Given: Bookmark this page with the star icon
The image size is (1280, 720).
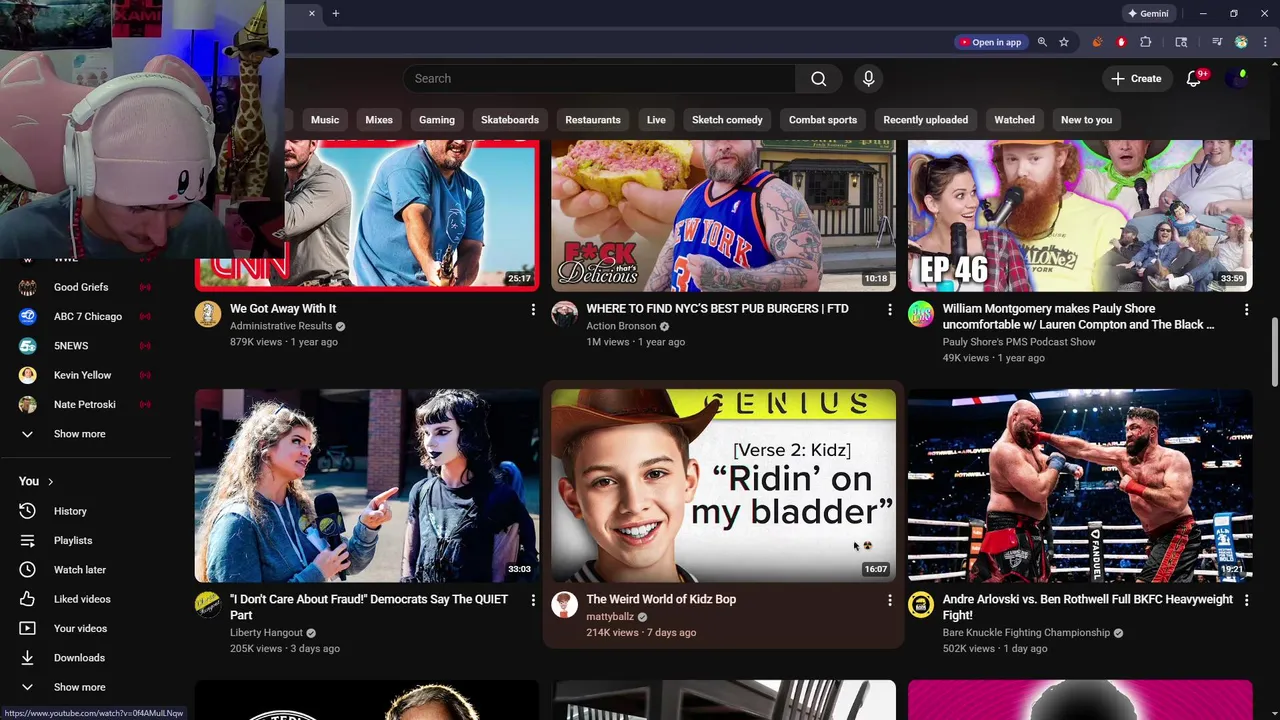Looking at the screenshot, I should [1064, 42].
